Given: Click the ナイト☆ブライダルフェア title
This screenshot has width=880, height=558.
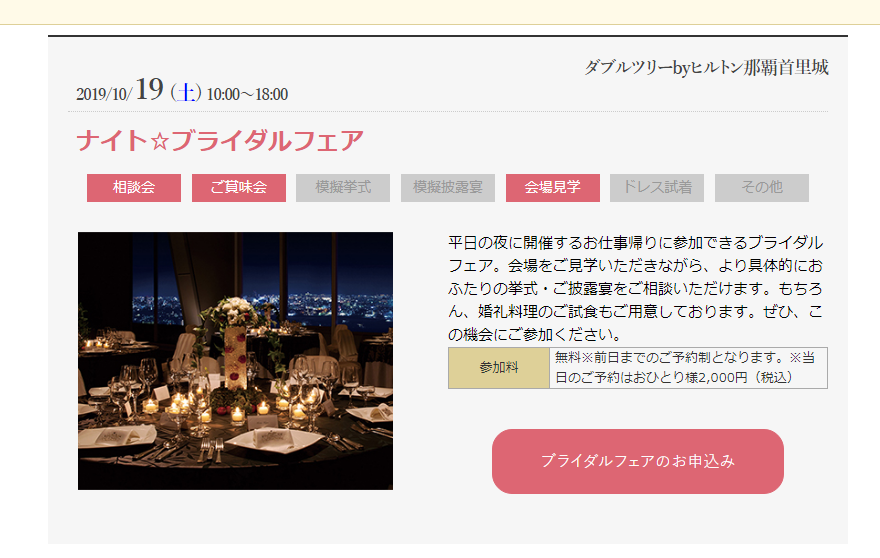Looking at the screenshot, I should 220,140.
